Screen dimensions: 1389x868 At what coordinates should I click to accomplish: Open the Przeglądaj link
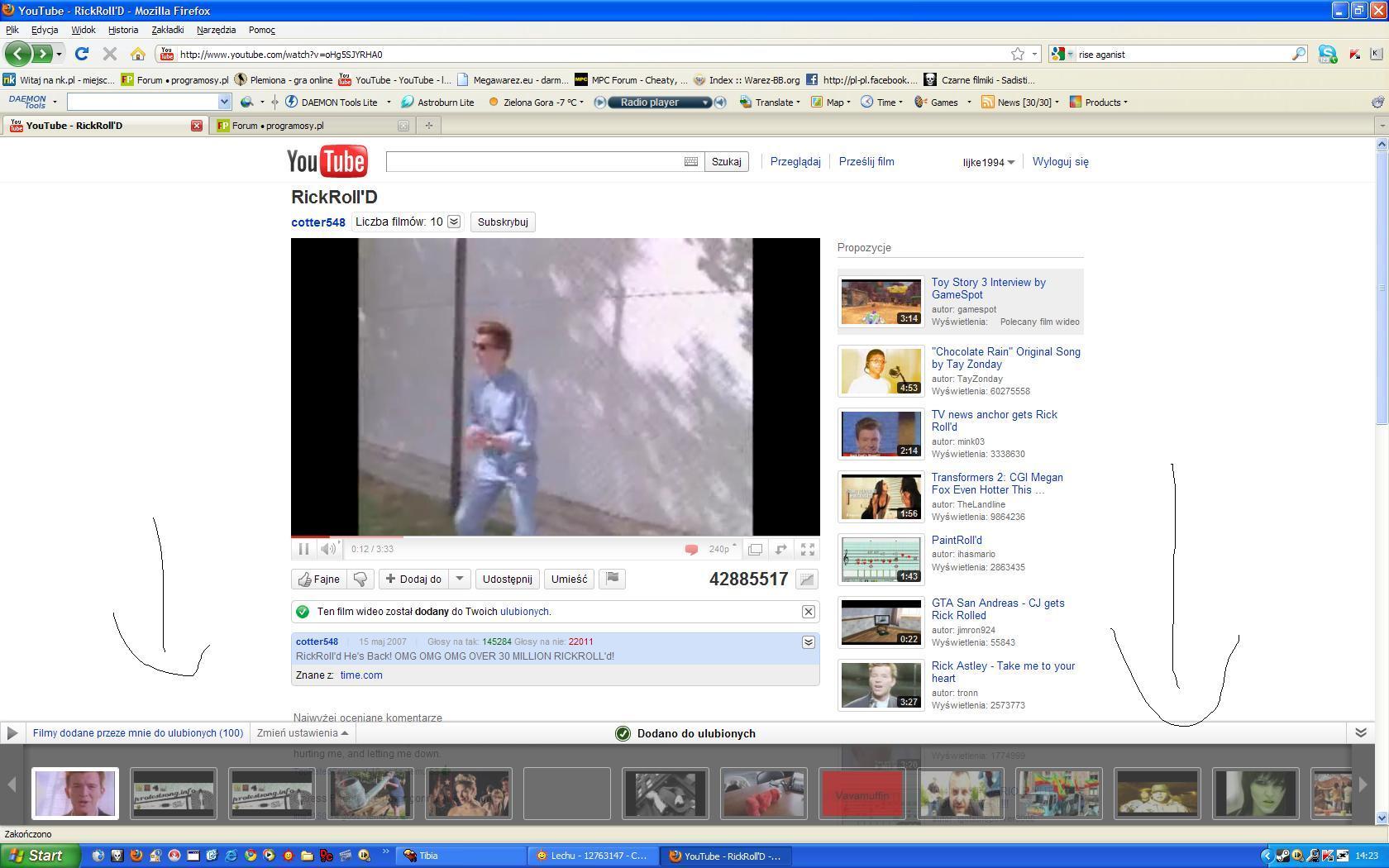tap(795, 162)
